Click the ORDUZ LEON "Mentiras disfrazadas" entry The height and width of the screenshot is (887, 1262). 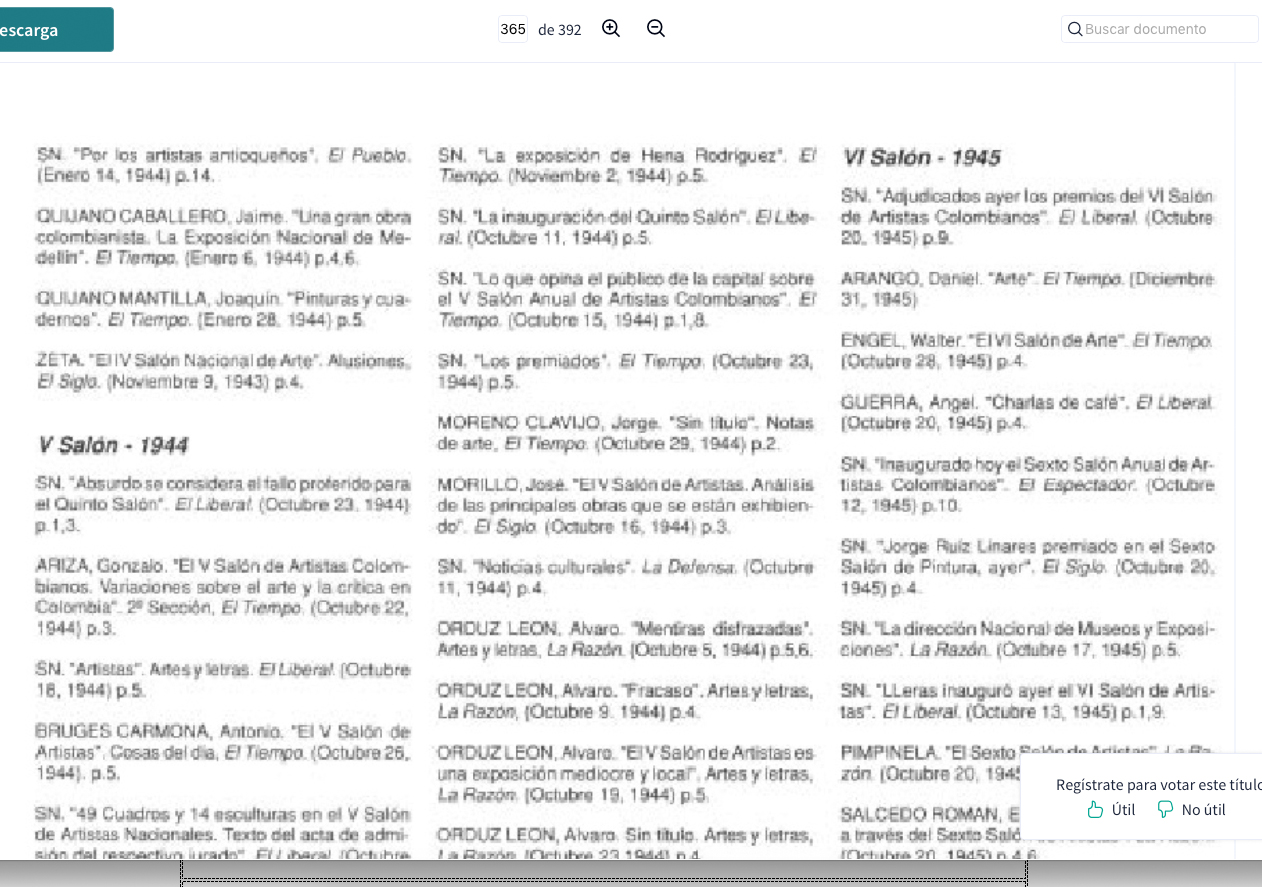click(x=626, y=640)
